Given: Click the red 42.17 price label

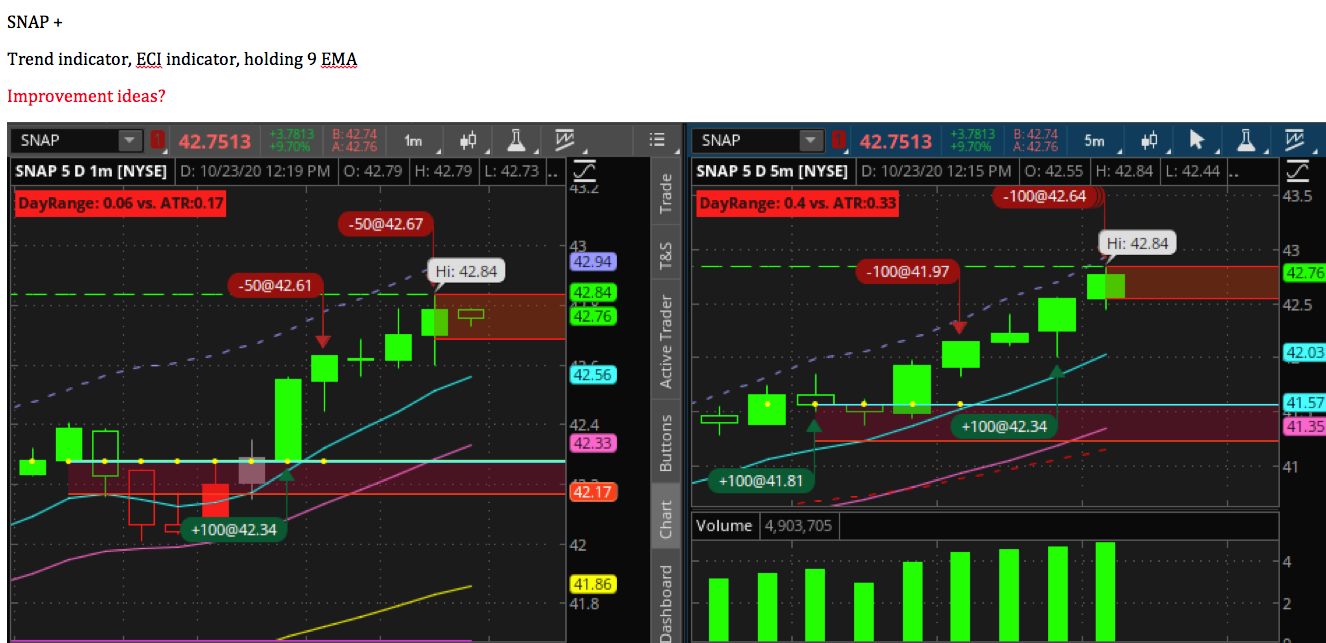Looking at the screenshot, I should pyautogui.click(x=593, y=492).
